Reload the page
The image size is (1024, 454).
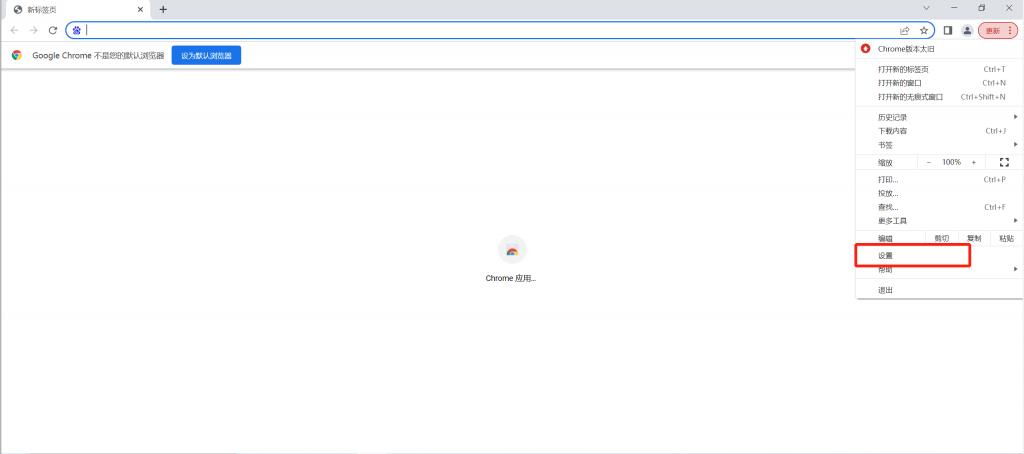(x=54, y=31)
